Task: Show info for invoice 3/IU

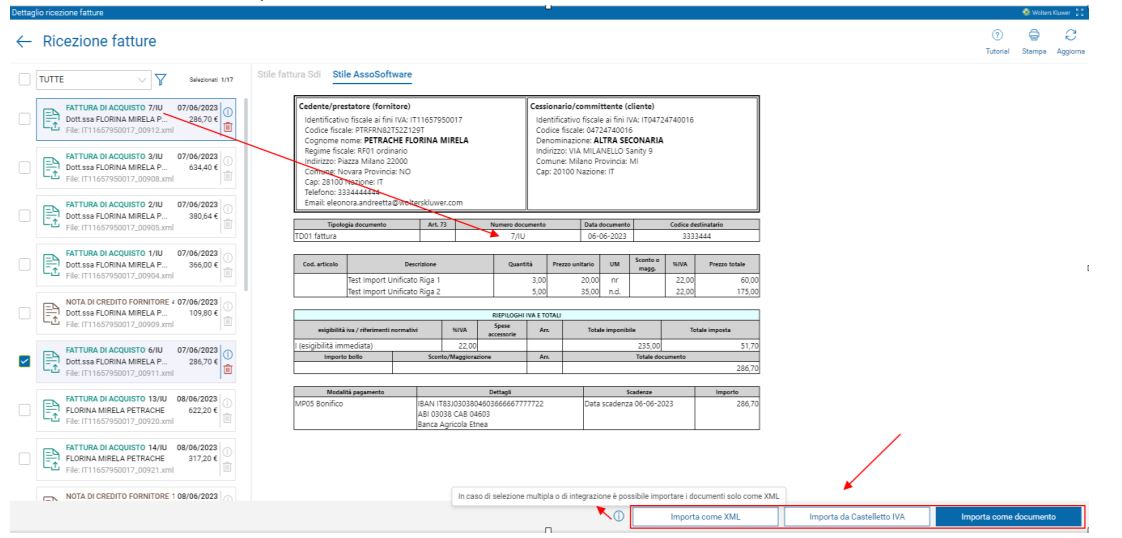Action: (228, 161)
